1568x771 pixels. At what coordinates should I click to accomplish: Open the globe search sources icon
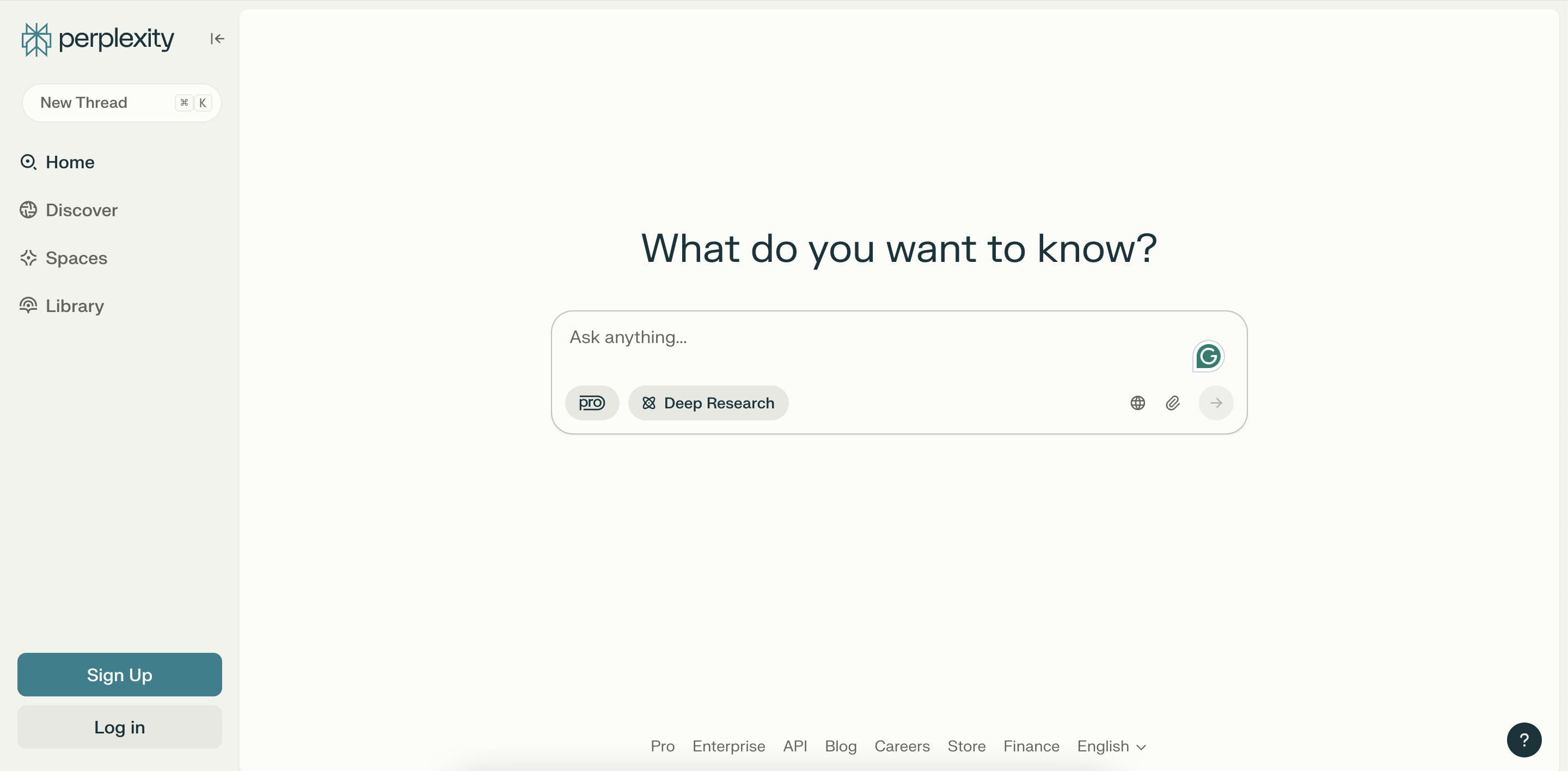1137,403
